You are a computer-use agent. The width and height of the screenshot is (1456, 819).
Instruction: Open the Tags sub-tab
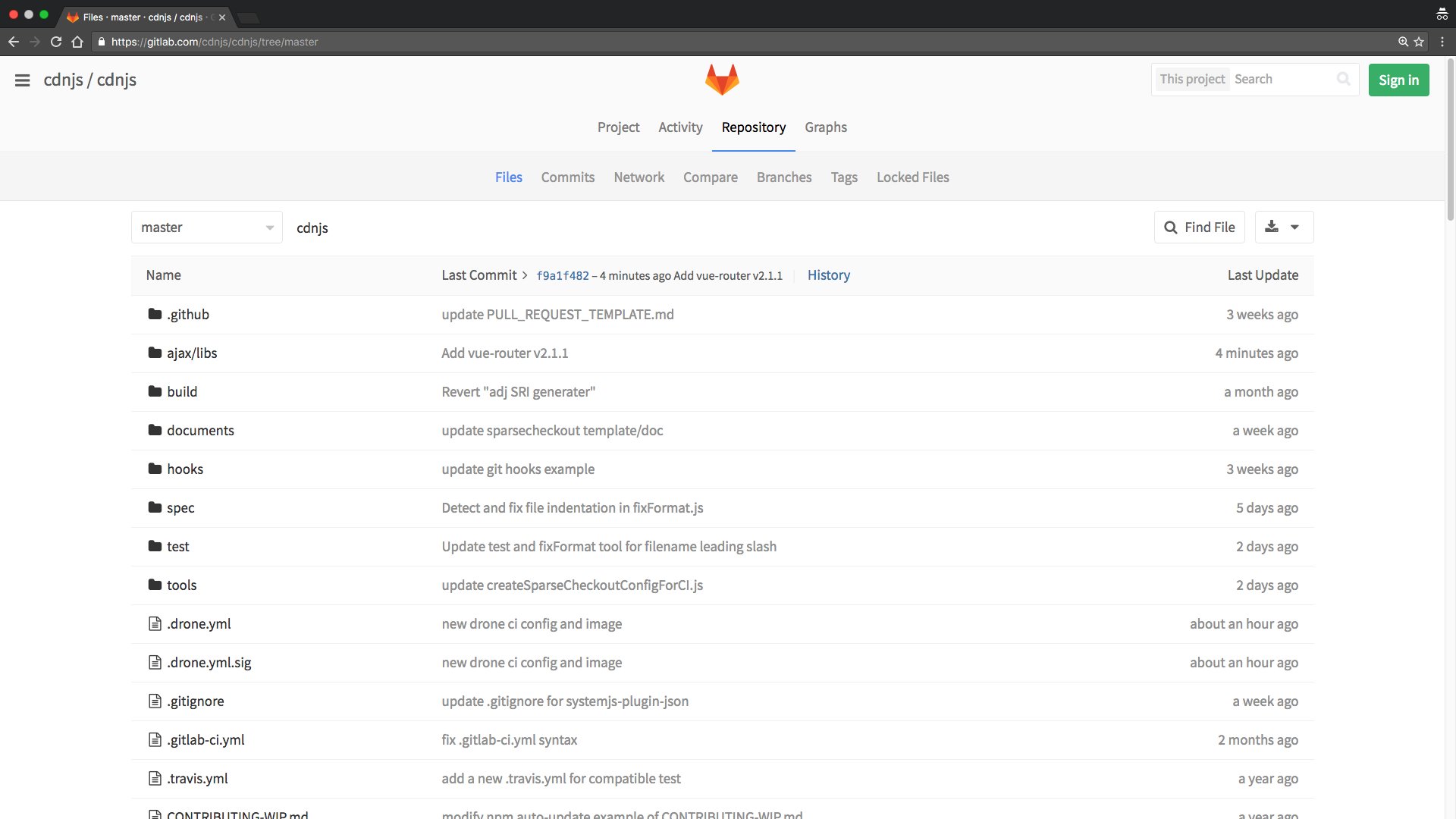click(844, 177)
